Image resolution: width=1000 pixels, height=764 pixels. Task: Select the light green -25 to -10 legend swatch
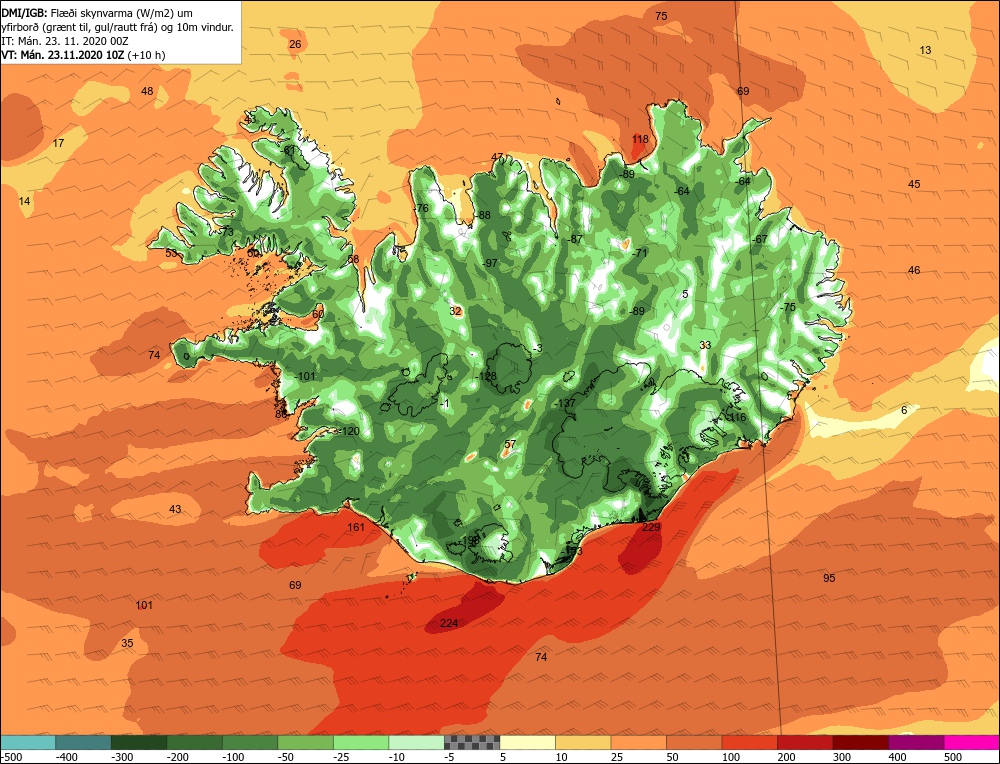point(361,742)
